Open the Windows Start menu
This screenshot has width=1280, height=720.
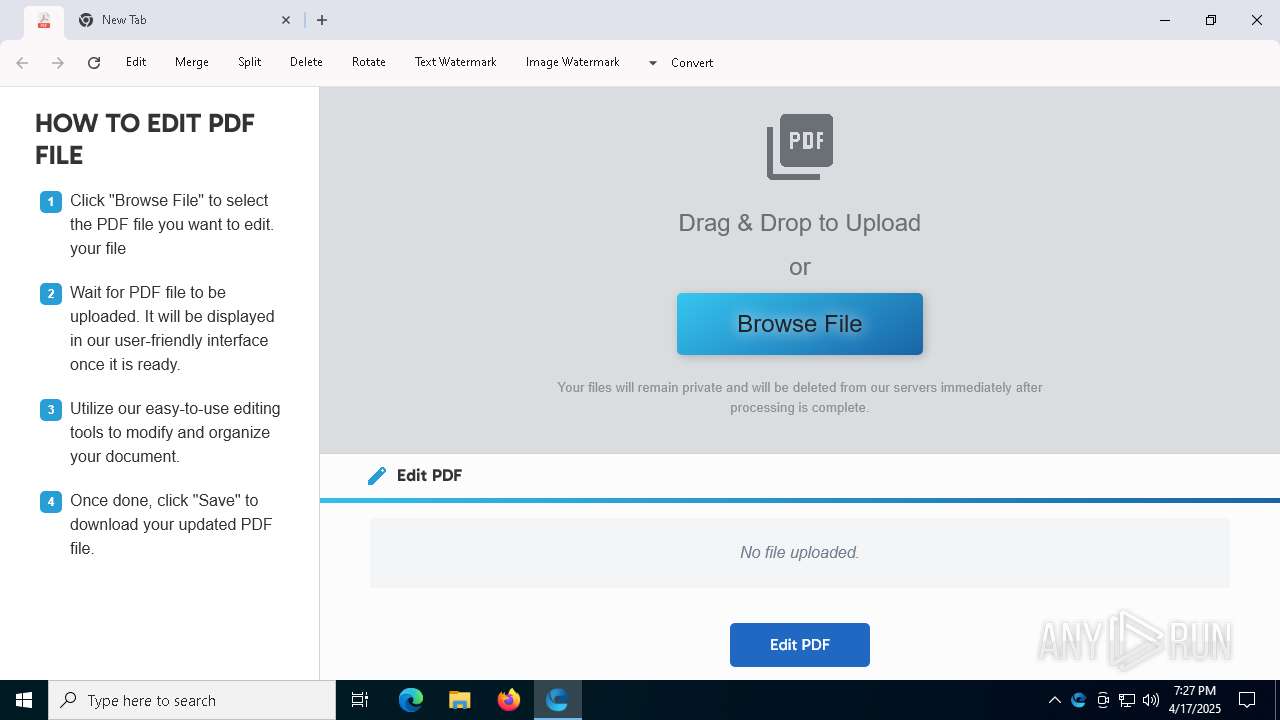24,700
